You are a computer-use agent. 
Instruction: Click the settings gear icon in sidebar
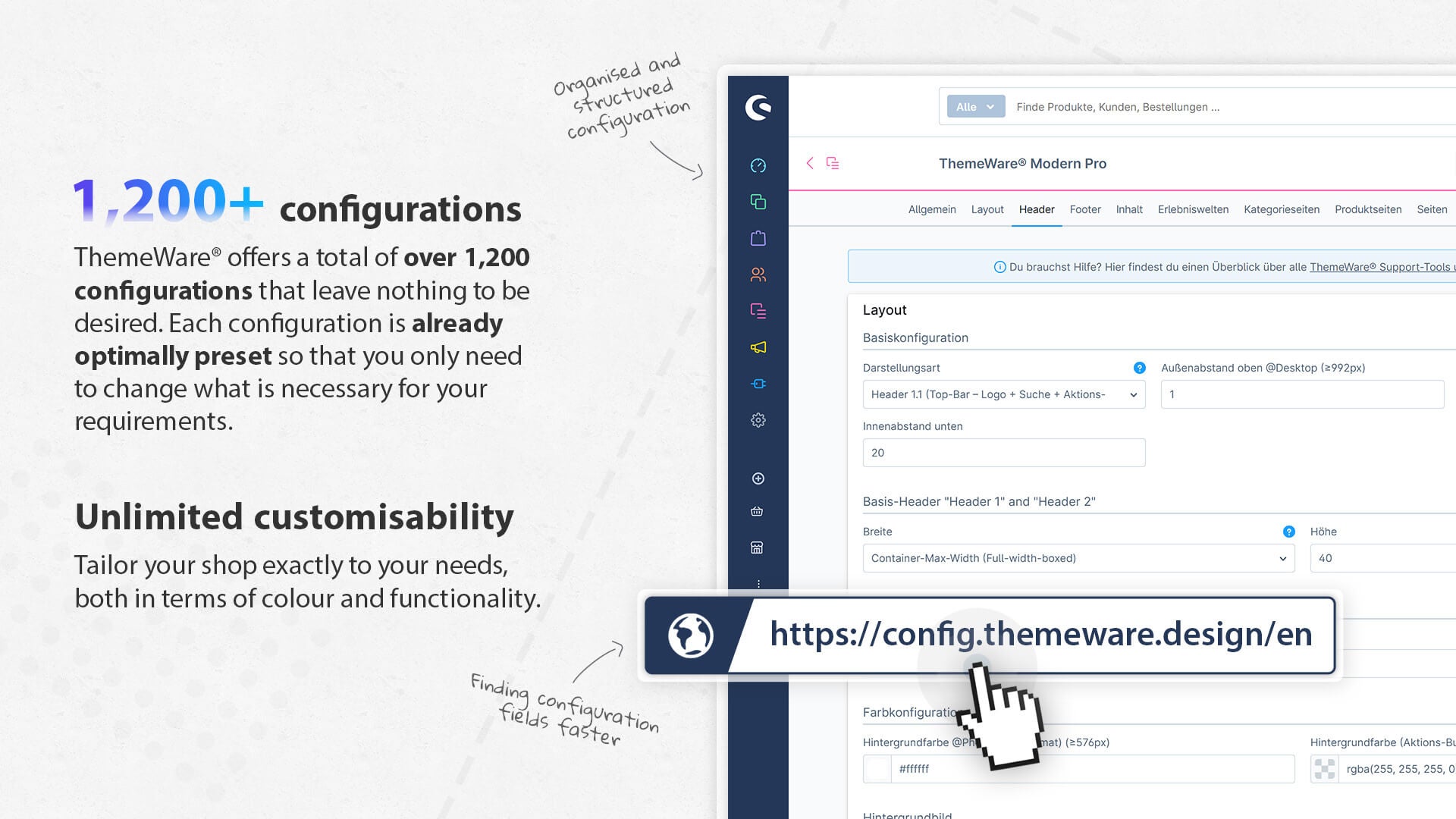757,419
